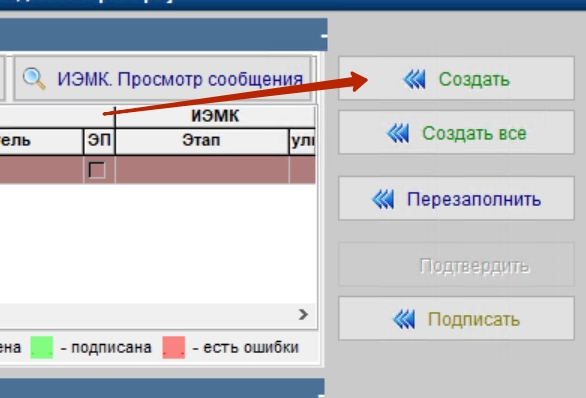Click the table's right scroll arrow
This screenshot has width=586, height=398.
click(303, 315)
